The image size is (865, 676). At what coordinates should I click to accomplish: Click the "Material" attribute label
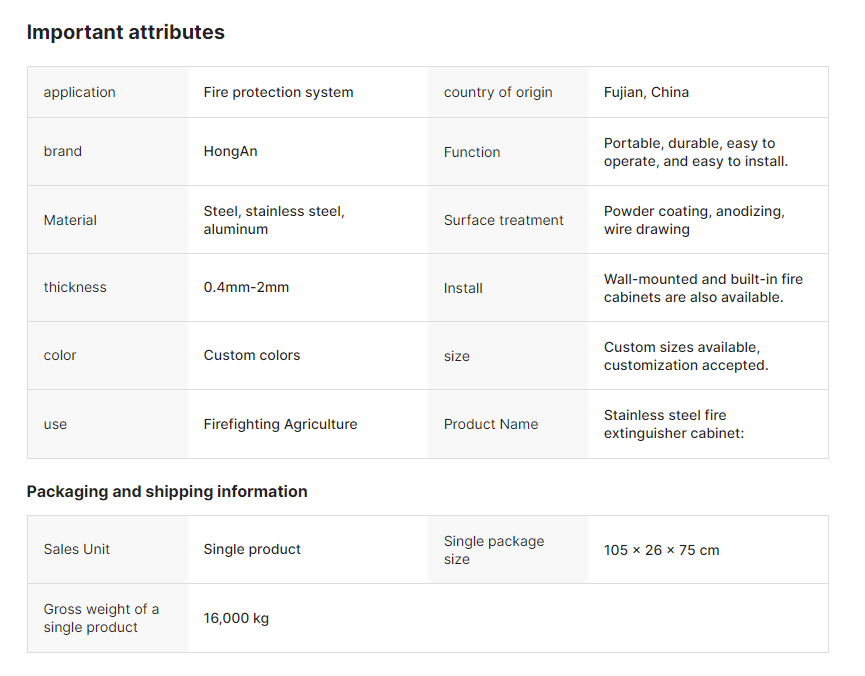(x=70, y=220)
